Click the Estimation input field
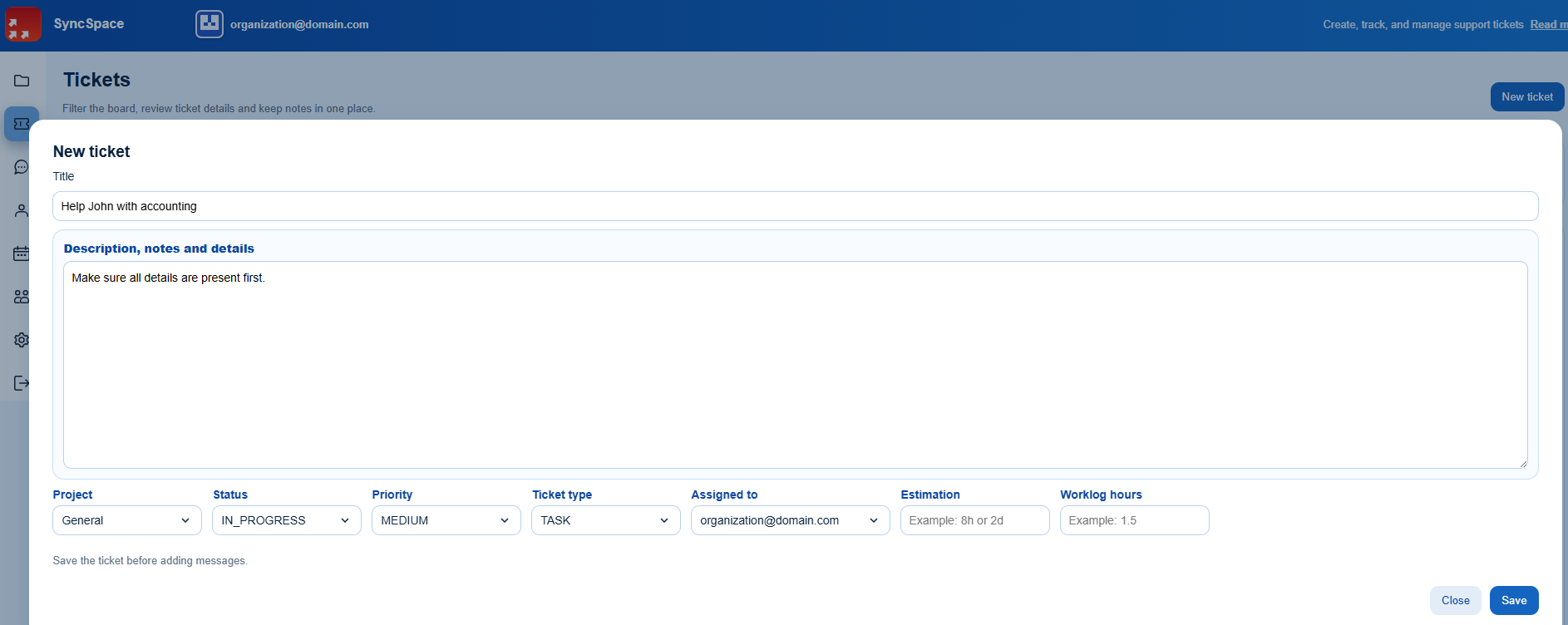The width and height of the screenshot is (1568, 625). (x=975, y=520)
